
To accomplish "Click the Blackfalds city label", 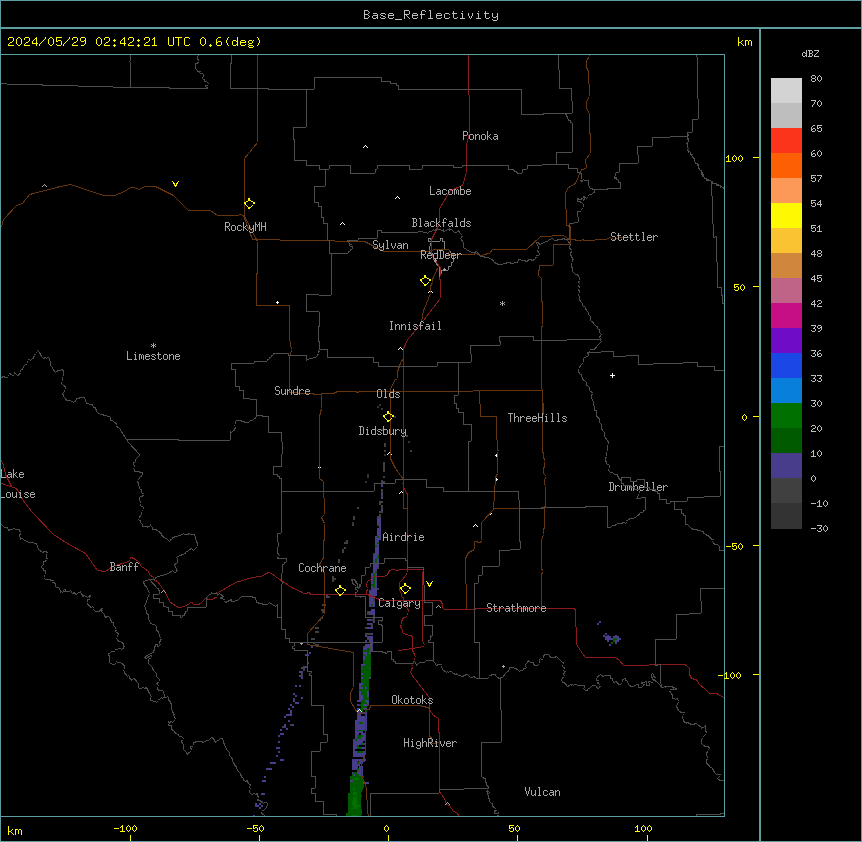I will tap(441, 223).
